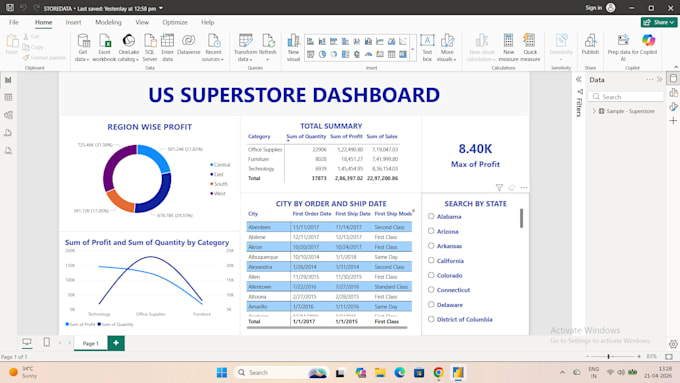680x383 pixels.
Task: Add a new page with plus button
Action: (x=116, y=343)
